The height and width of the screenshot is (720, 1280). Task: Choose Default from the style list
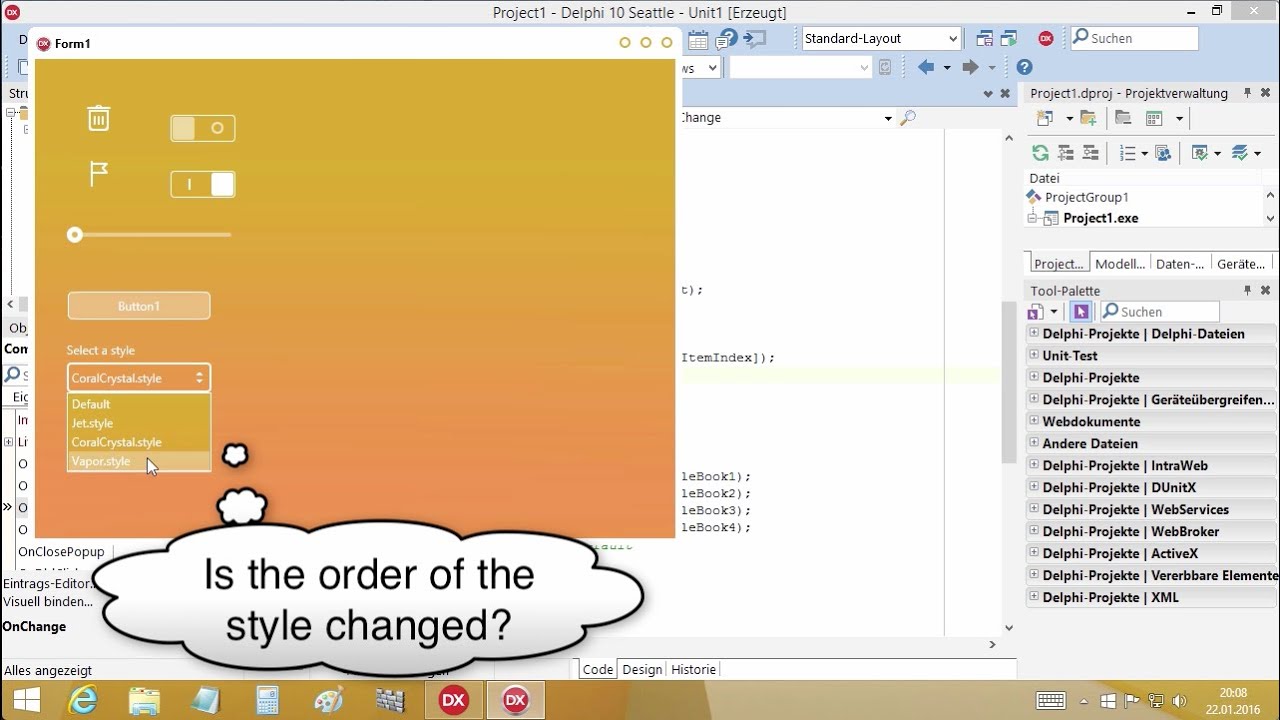[x=139, y=404]
